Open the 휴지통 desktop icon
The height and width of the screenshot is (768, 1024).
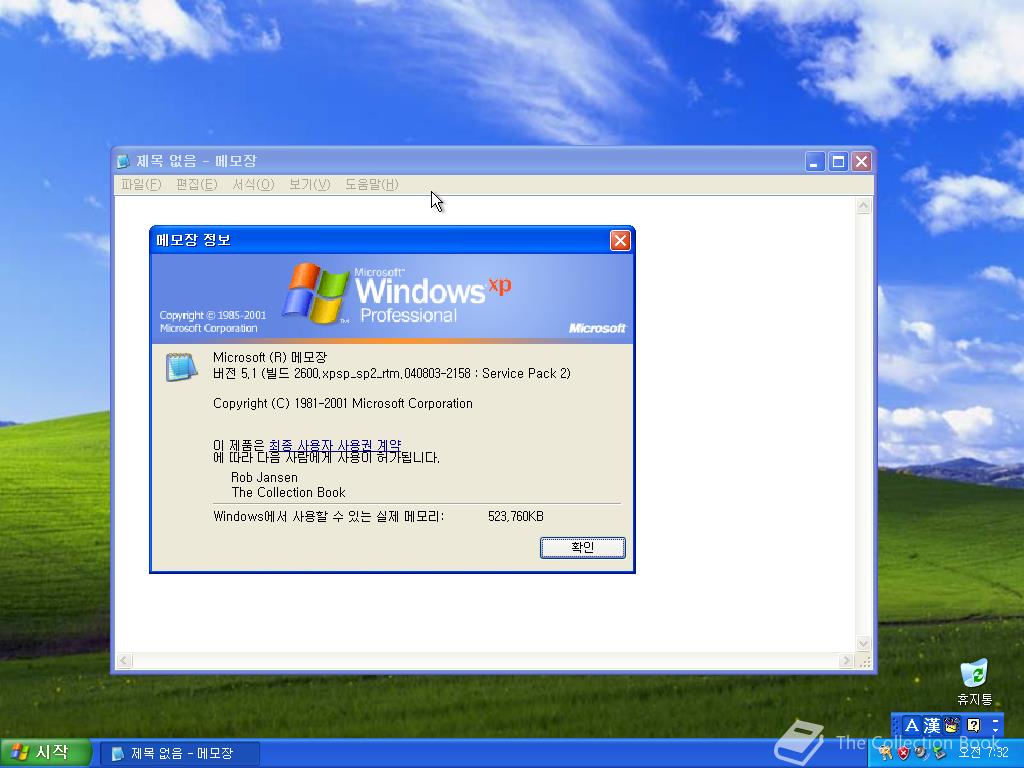click(x=974, y=682)
